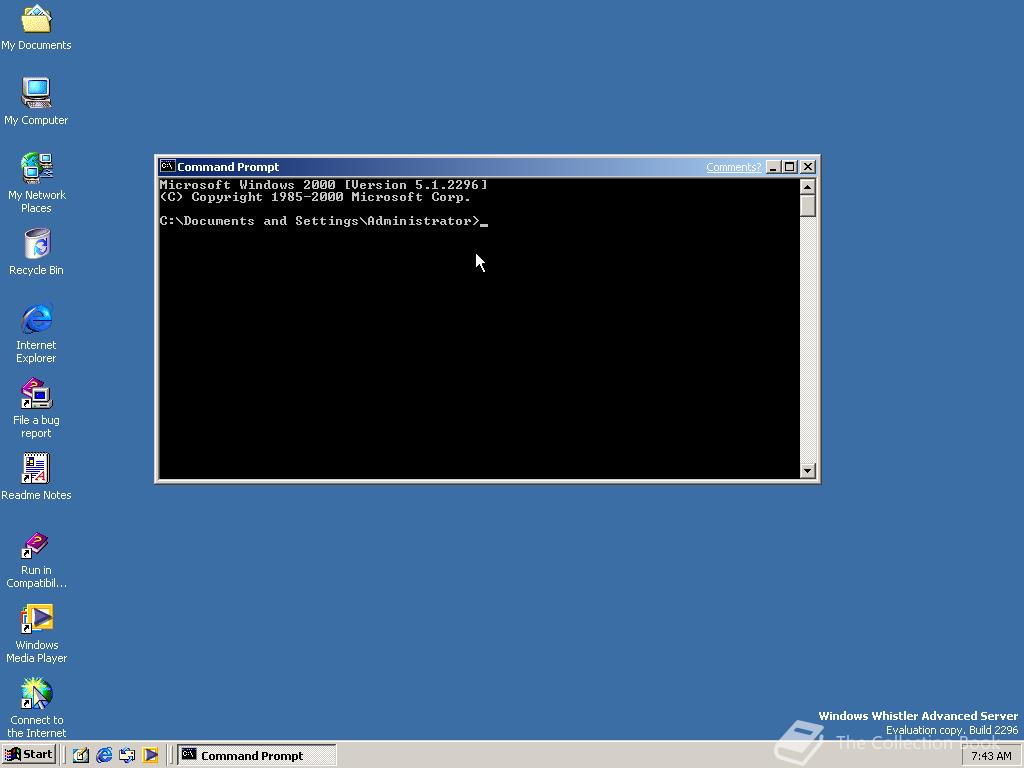This screenshot has height=768, width=1024.
Task: Select My Network Places icon
Action: (37, 183)
